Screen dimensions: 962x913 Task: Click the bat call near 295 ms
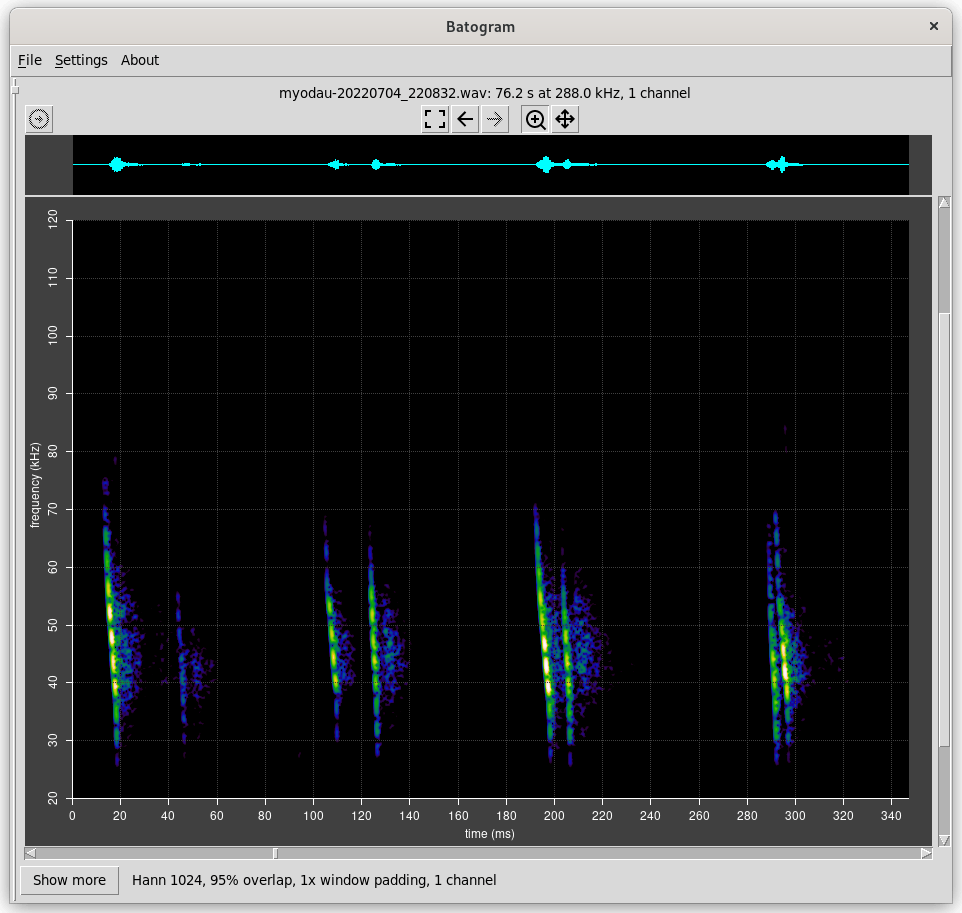[x=785, y=665]
